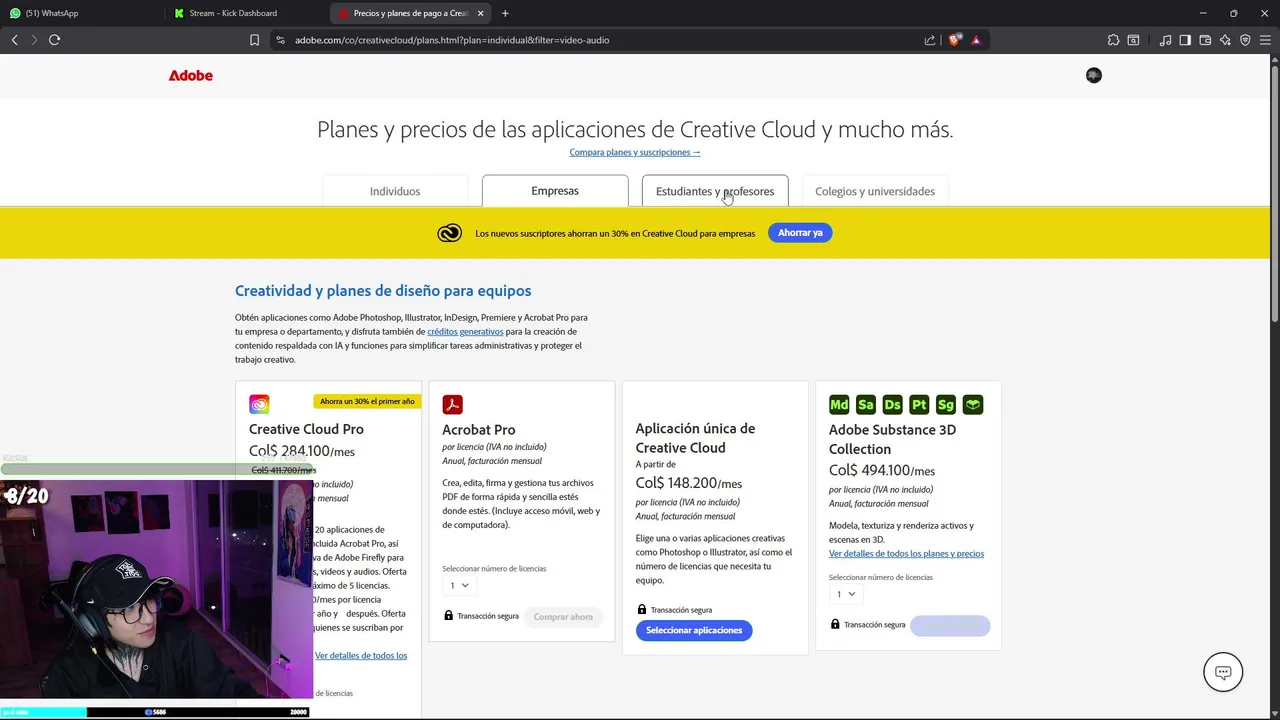Open the music note playlist icon
The image size is (1280, 720).
(1165, 40)
